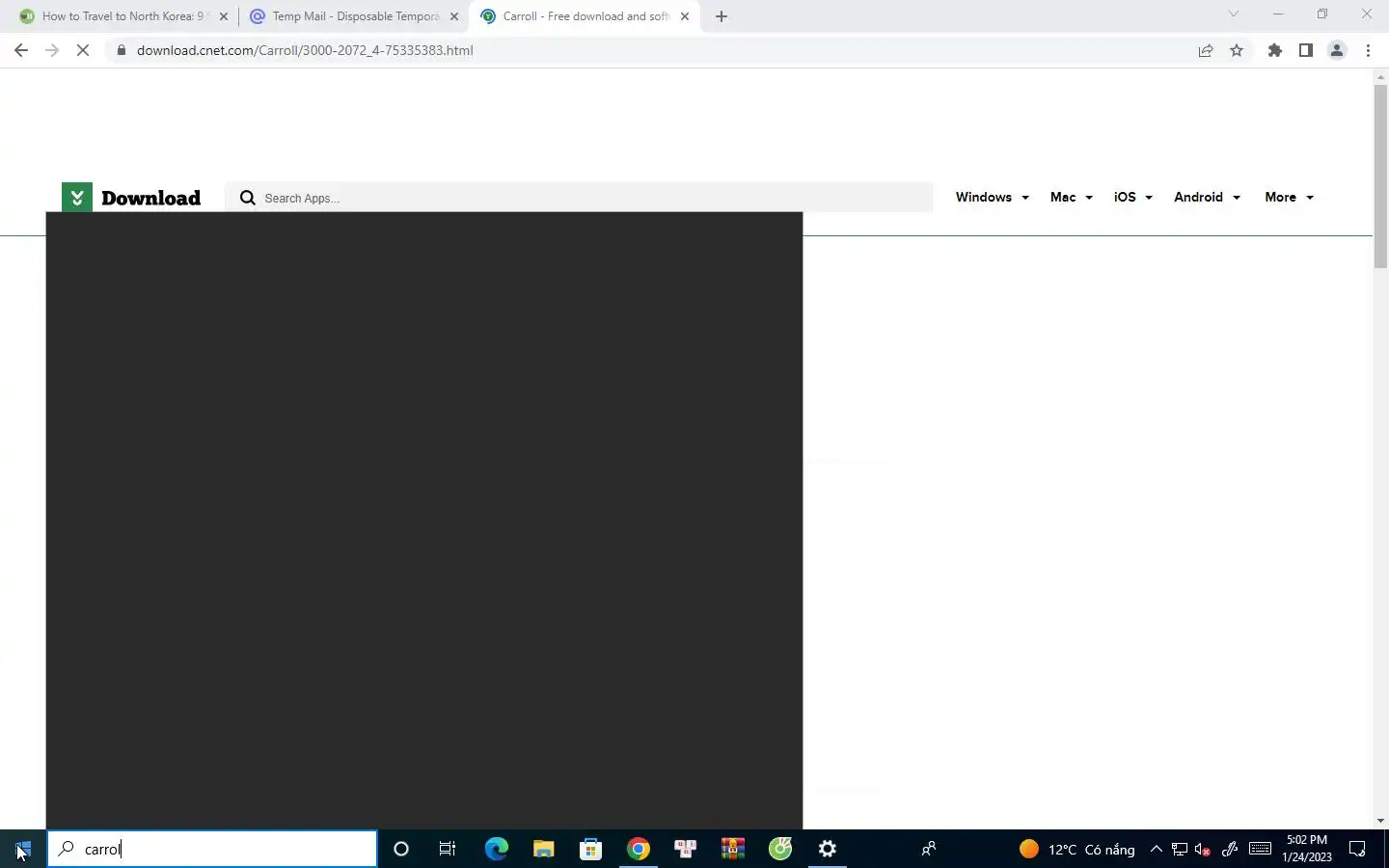Expand the Mac dropdown menu
The width and height of the screenshot is (1389, 868).
point(1071,197)
